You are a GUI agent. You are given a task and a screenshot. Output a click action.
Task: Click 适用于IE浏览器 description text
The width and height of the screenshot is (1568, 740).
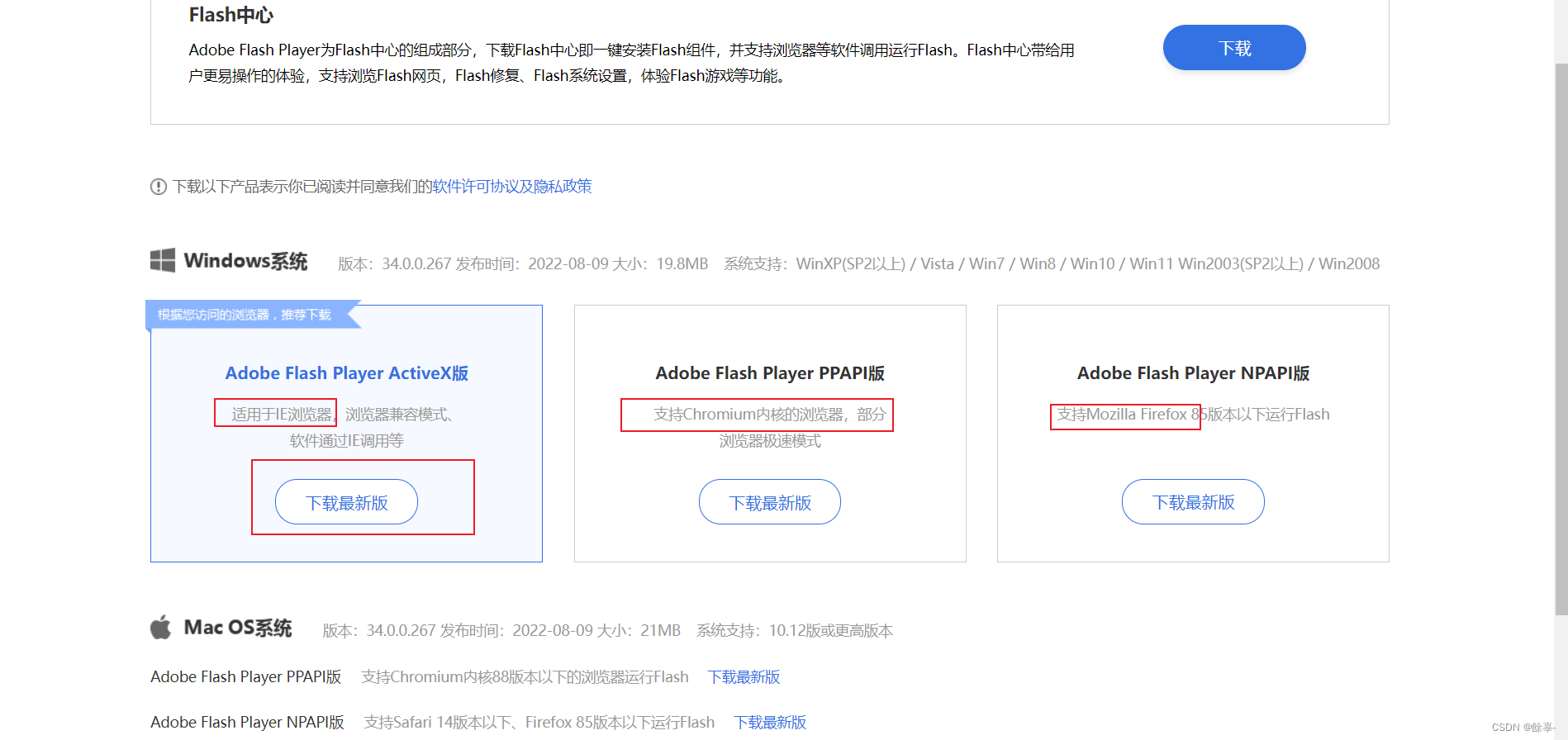[281, 415]
